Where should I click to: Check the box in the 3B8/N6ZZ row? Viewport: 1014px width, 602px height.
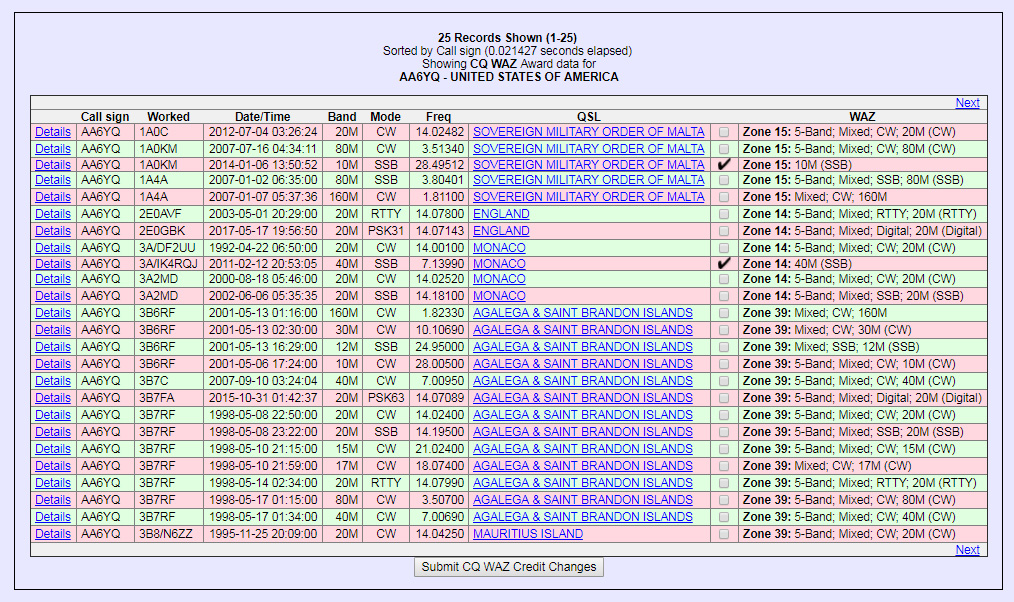pos(724,534)
